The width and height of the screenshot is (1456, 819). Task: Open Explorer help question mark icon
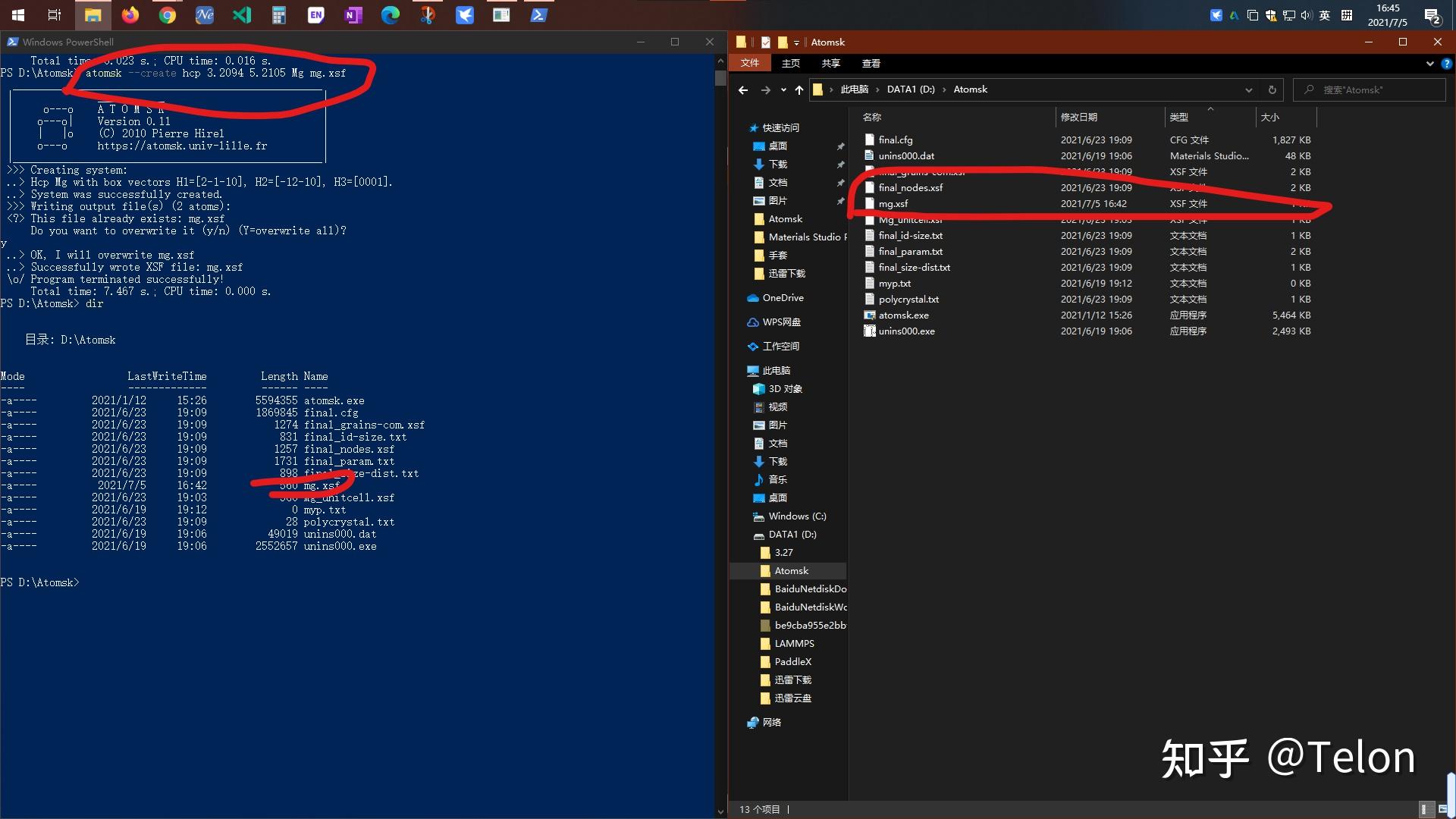[x=1446, y=64]
